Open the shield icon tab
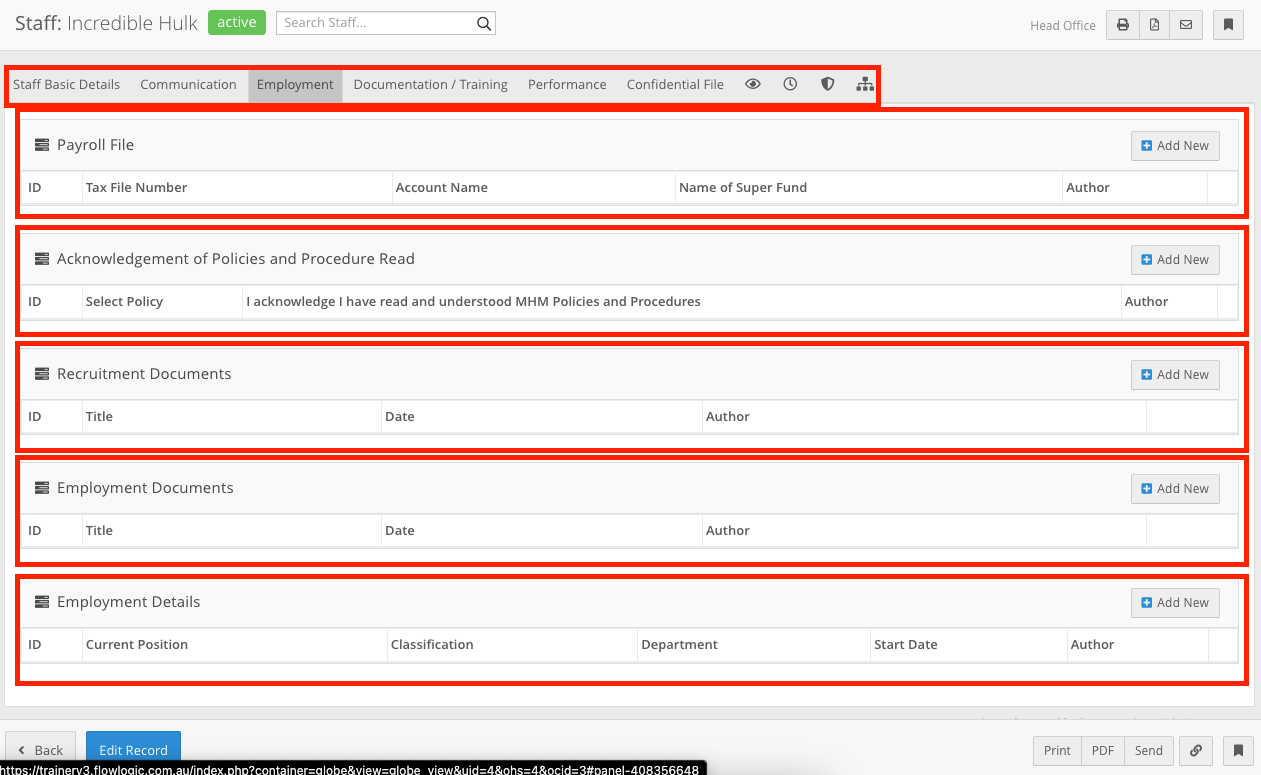The width and height of the screenshot is (1261, 775). coord(827,84)
